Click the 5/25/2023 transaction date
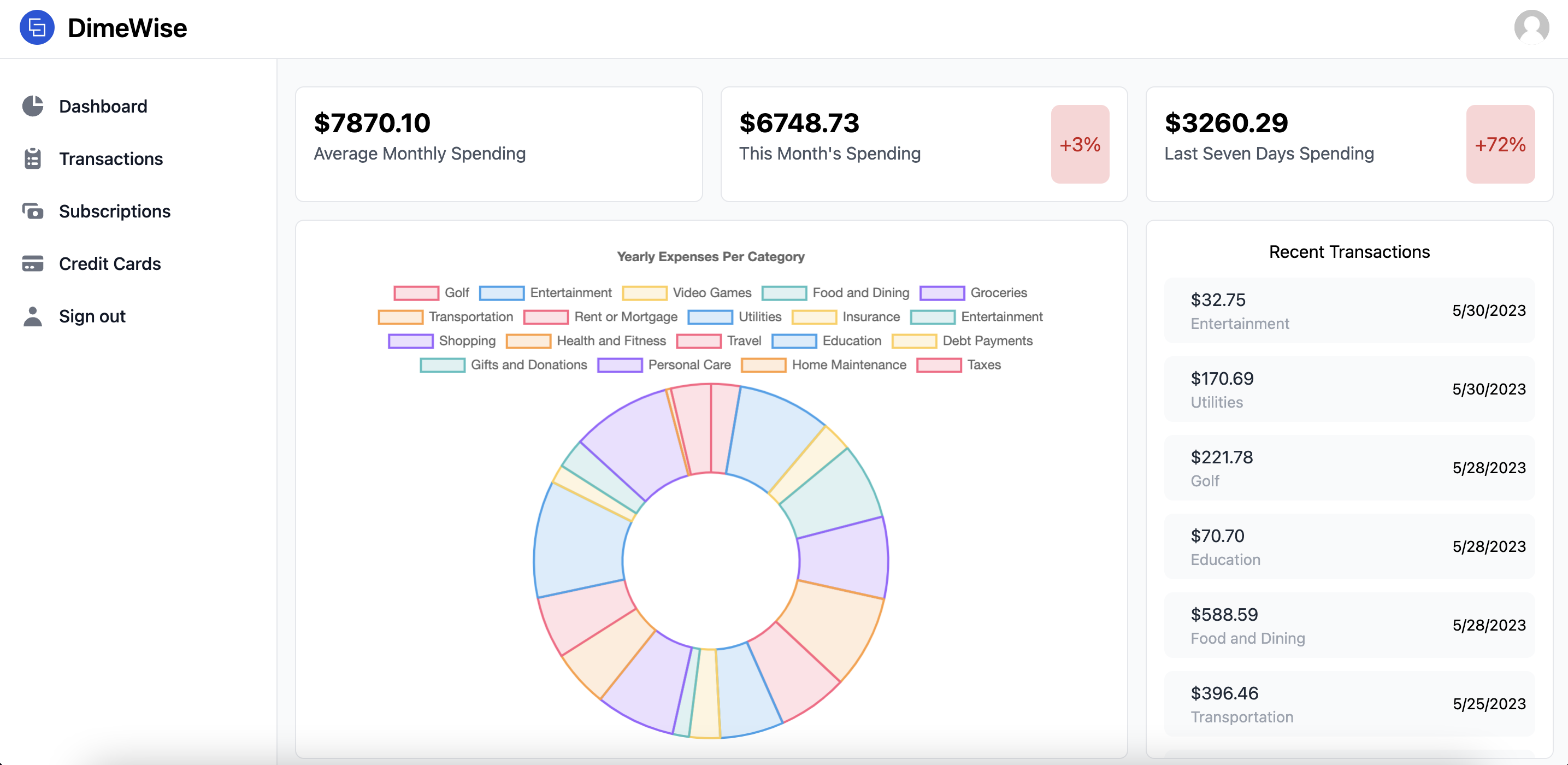 tap(1489, 704)
